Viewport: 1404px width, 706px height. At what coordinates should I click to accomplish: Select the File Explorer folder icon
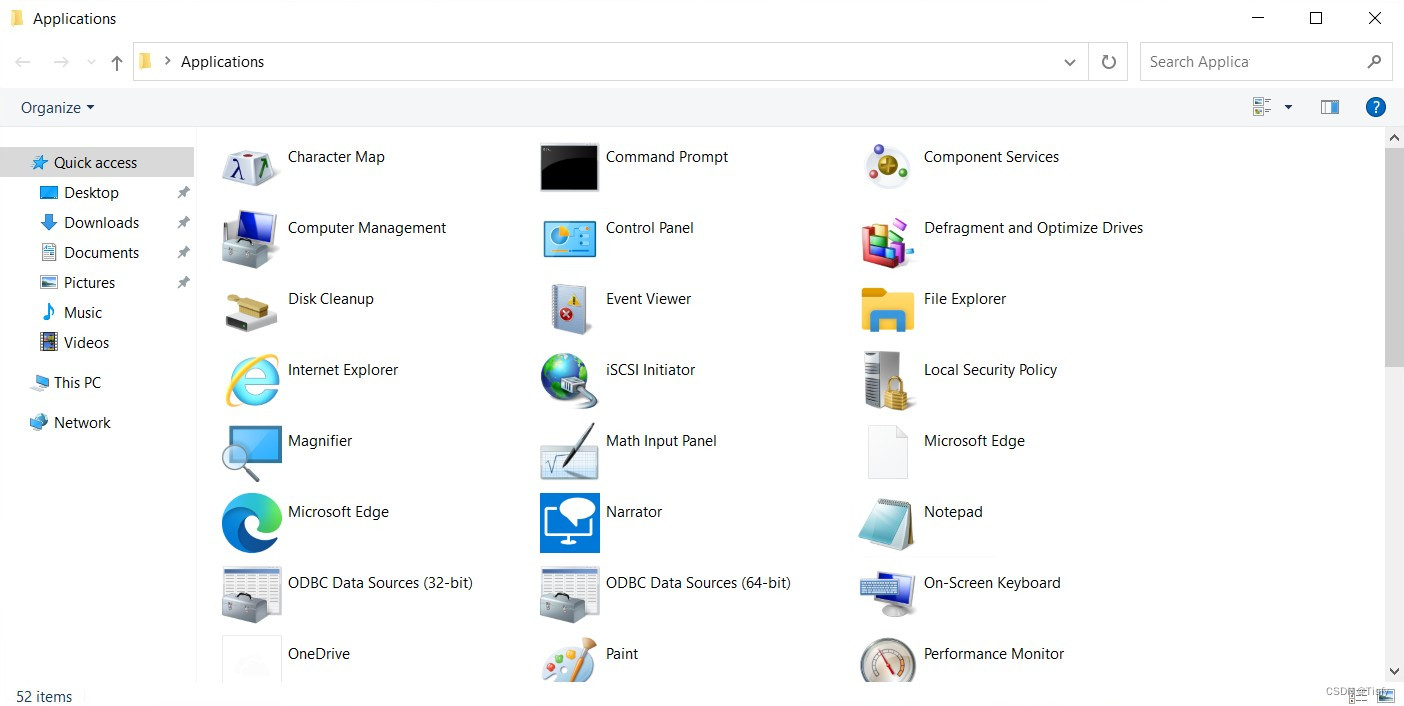click(887, 310)
